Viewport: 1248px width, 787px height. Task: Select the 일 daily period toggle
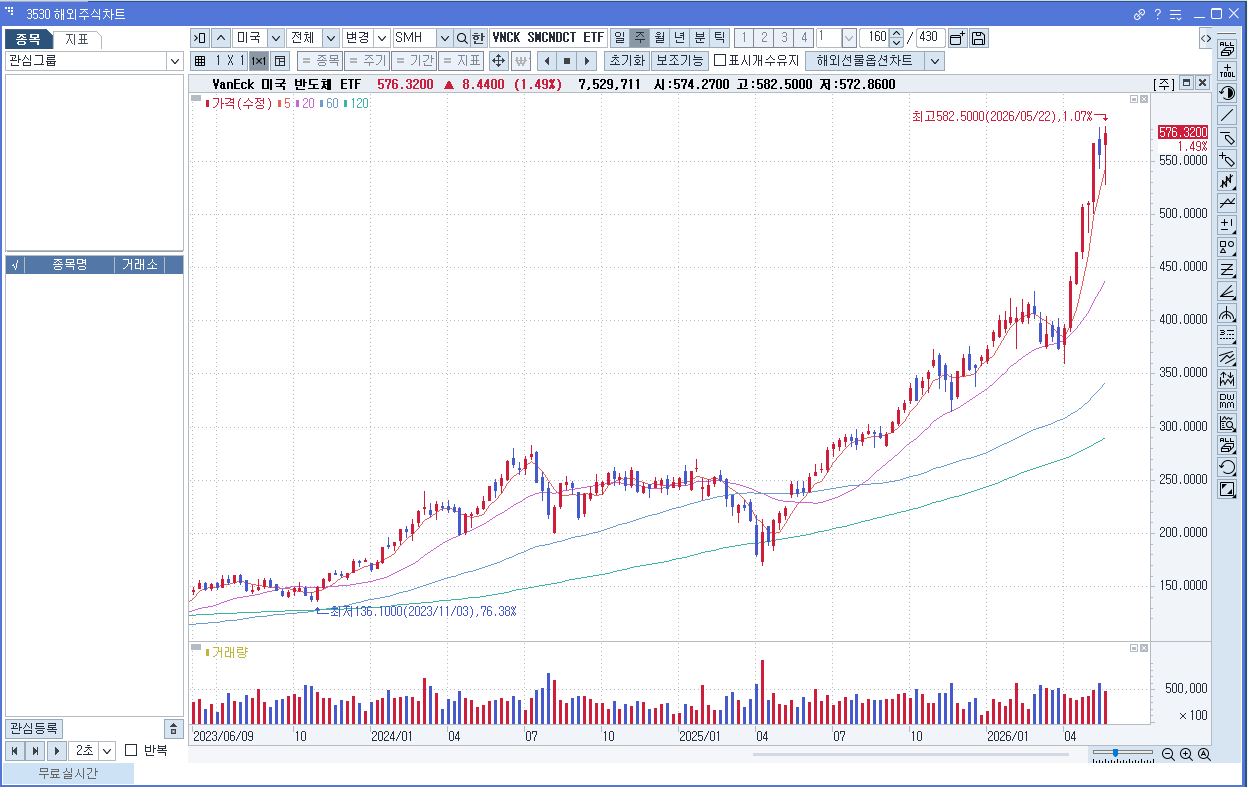(x=620, y=37)
